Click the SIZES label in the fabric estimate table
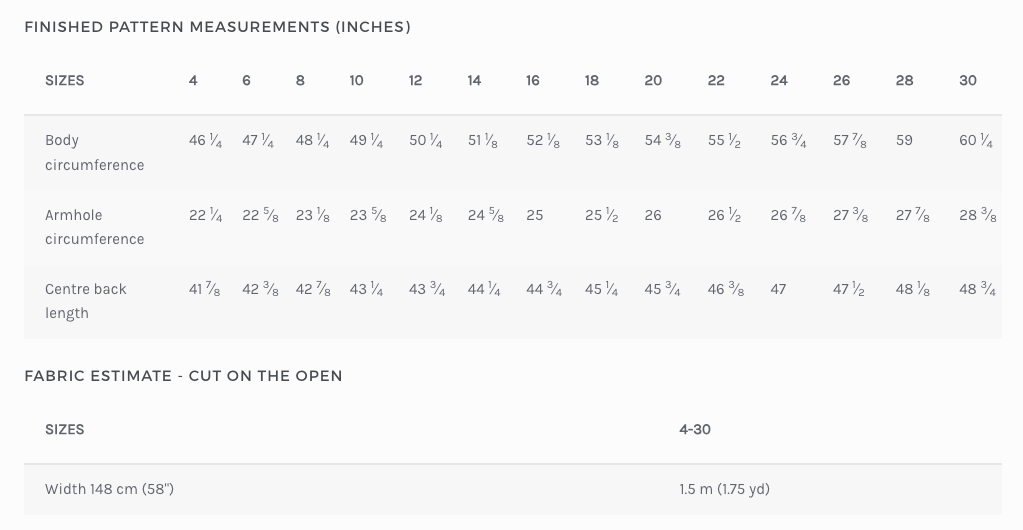Viewport: 1023px width, 530px height. pyautogui.click(x=65, y=429)
